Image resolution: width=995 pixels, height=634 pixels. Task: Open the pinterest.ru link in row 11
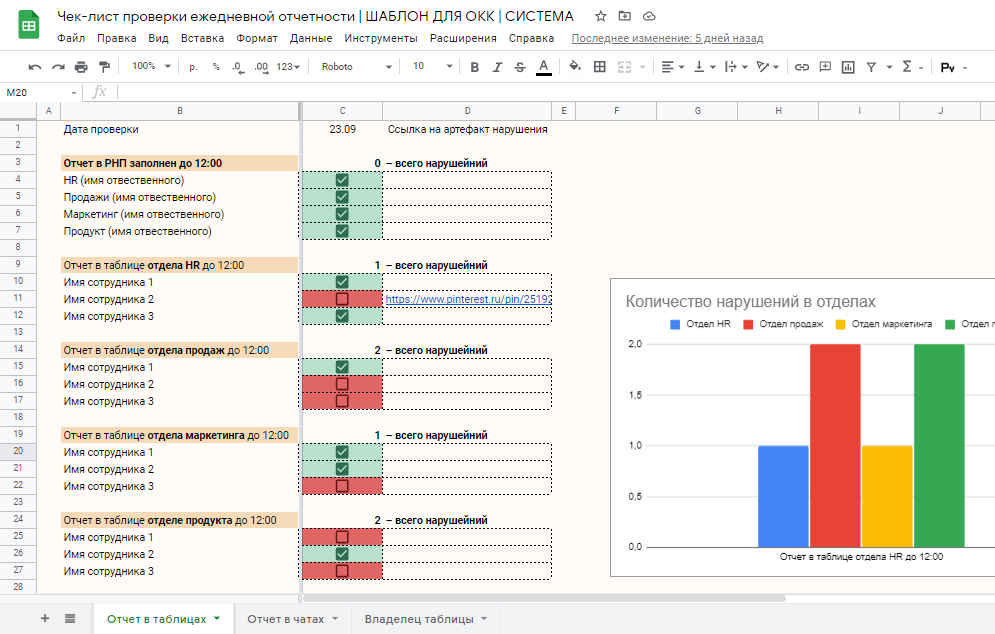click(x=468, y=299)
